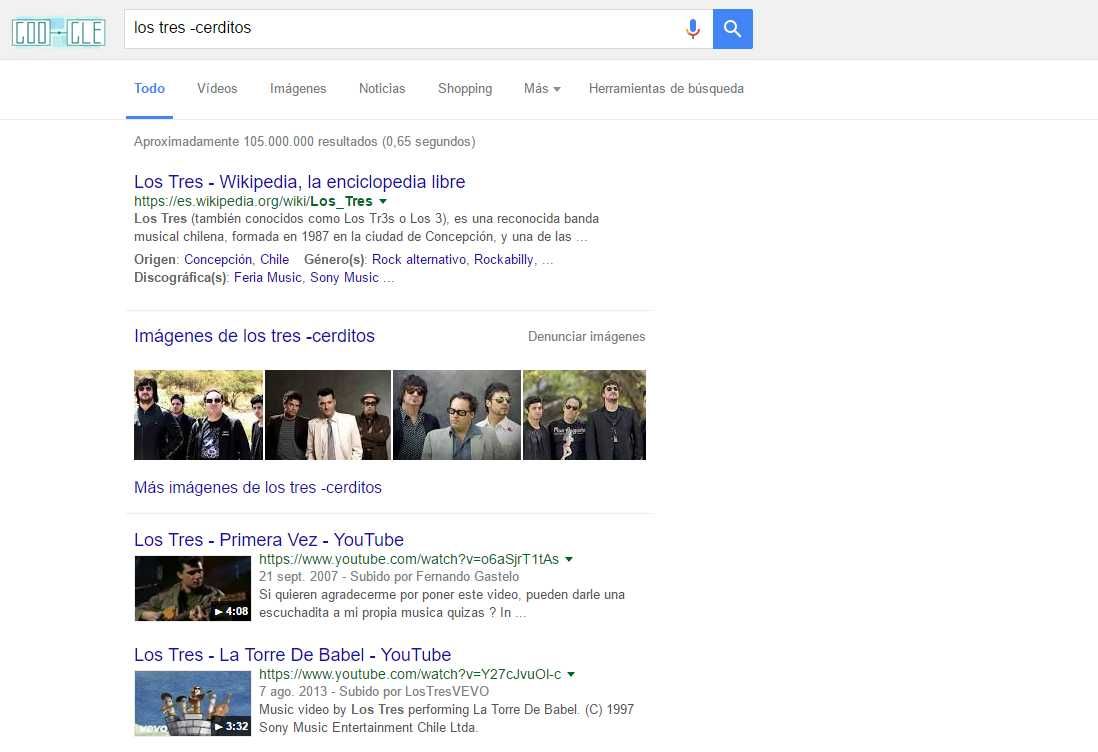Click 'Denunciar imágenes'

pos(587,337)
